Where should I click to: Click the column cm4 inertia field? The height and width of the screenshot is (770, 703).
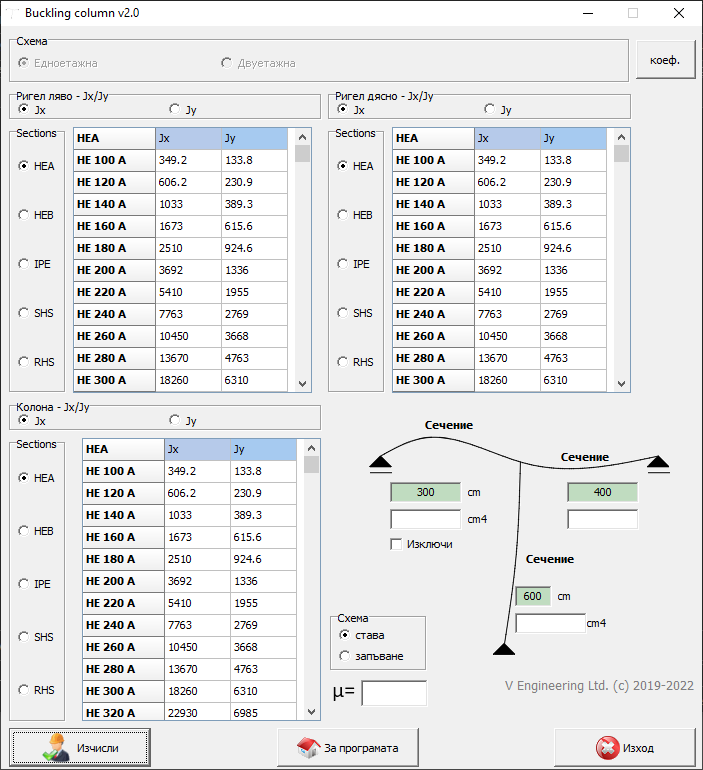[x=549, y=623]
